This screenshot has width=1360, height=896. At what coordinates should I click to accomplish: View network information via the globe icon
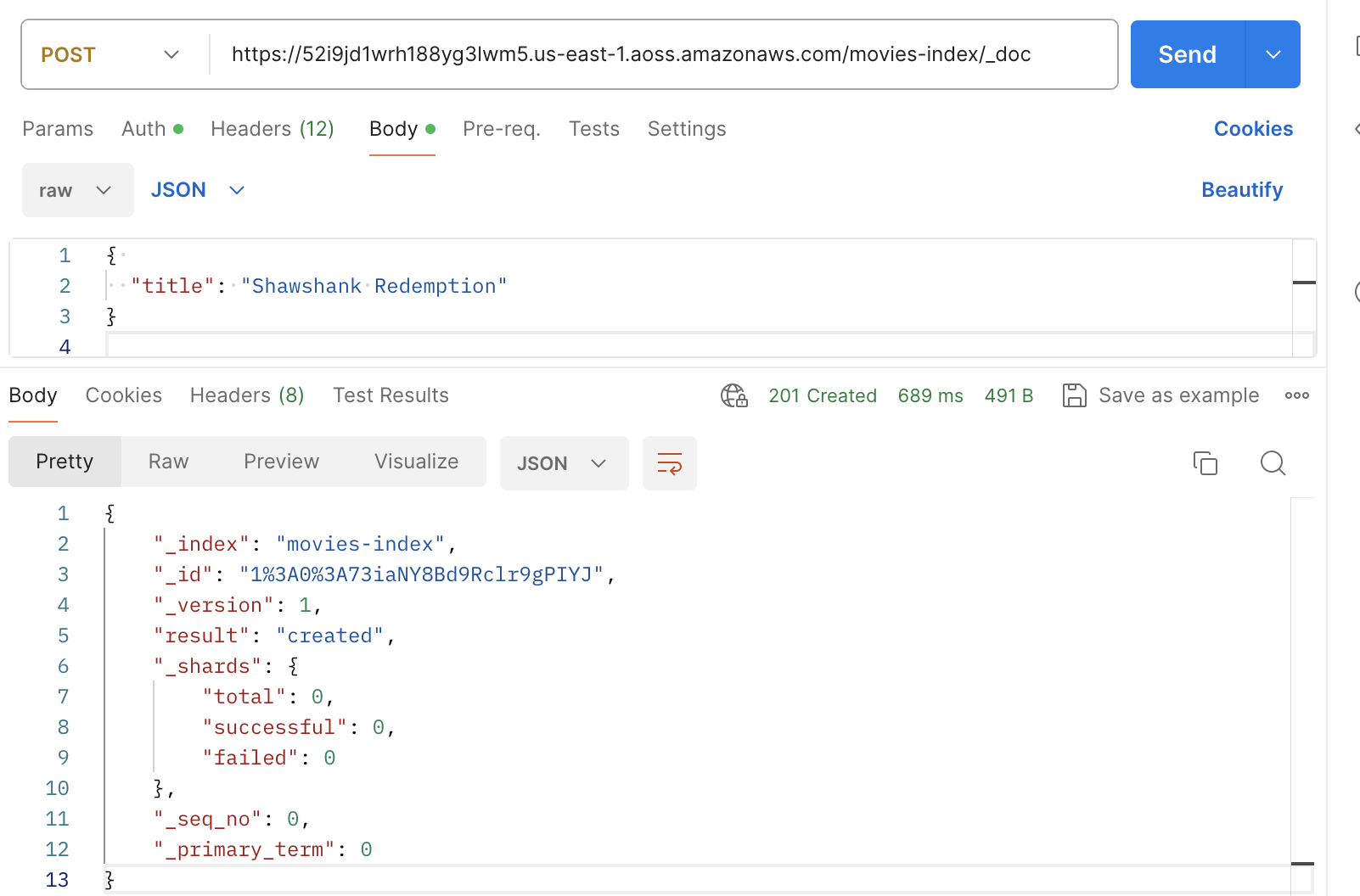734,395
